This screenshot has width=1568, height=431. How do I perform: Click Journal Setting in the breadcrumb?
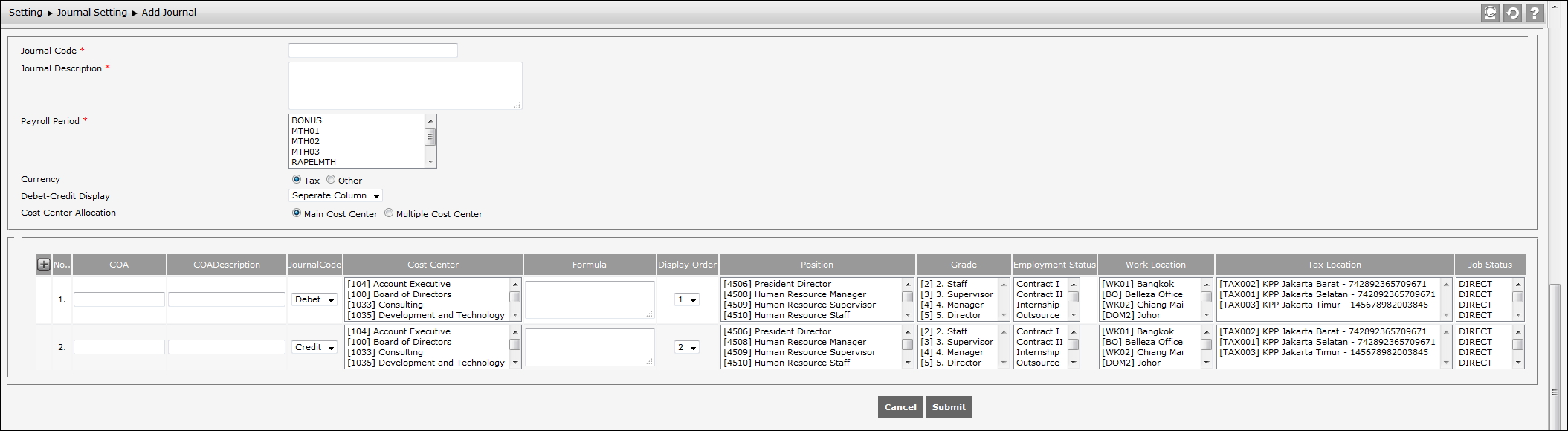(92, 13)
